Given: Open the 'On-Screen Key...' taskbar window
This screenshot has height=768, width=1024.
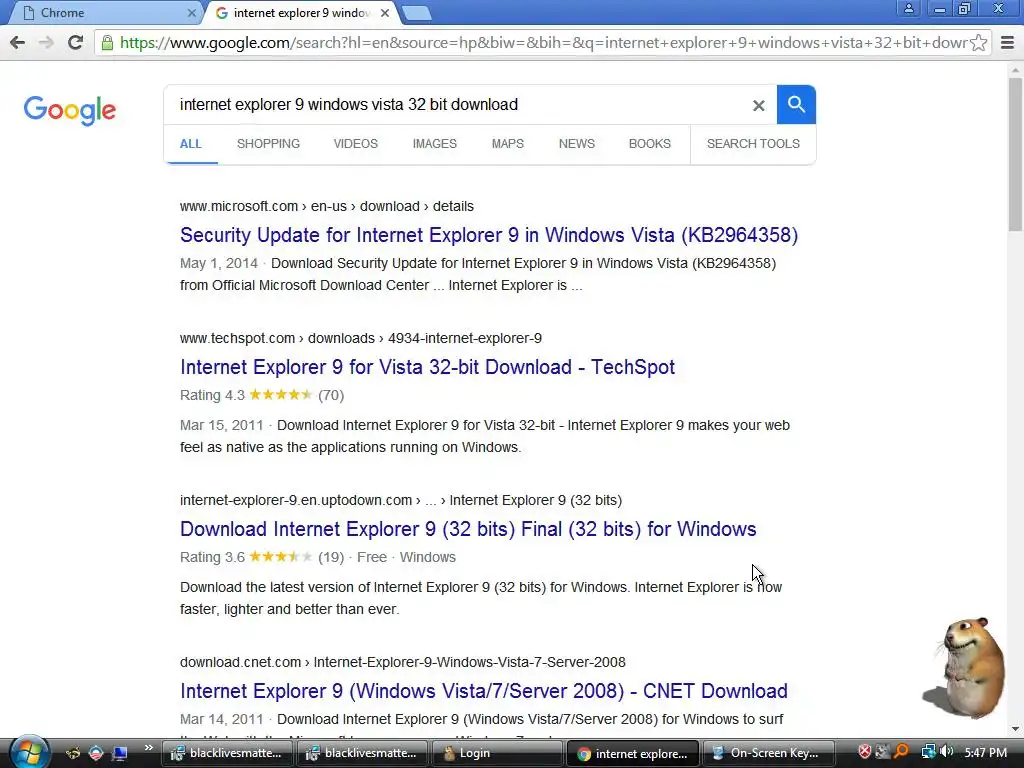Looking at the screenshot, I should pos(769,753).
